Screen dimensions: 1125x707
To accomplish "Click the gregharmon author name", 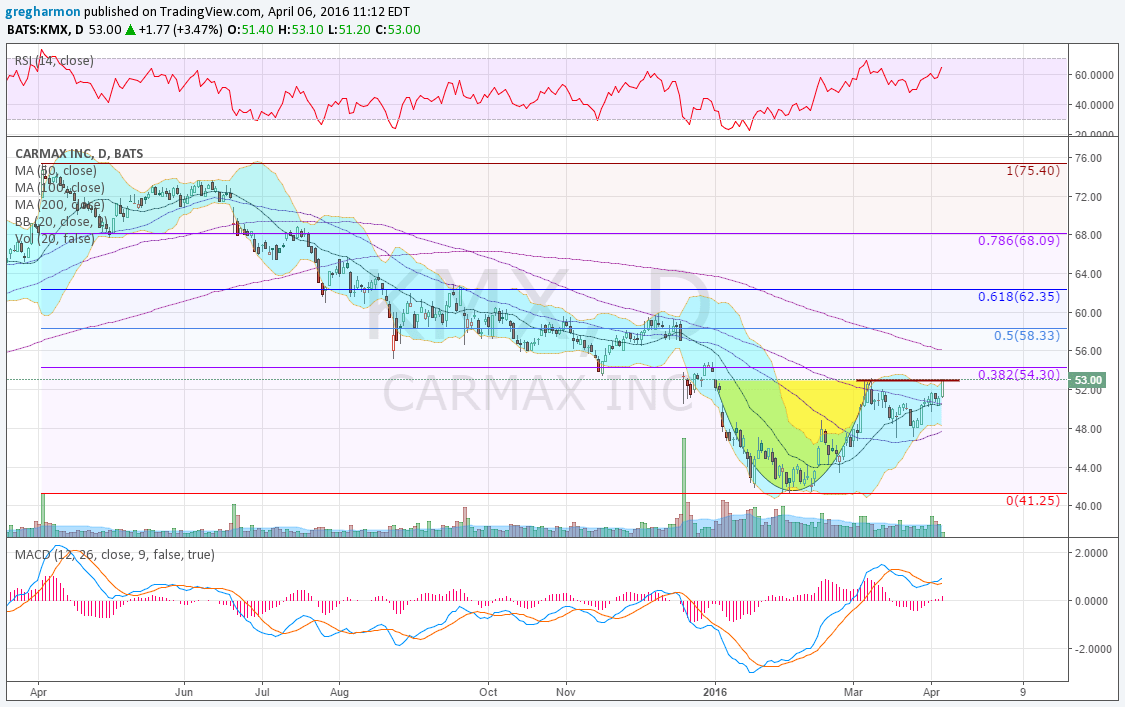I will tap(44, 11).
